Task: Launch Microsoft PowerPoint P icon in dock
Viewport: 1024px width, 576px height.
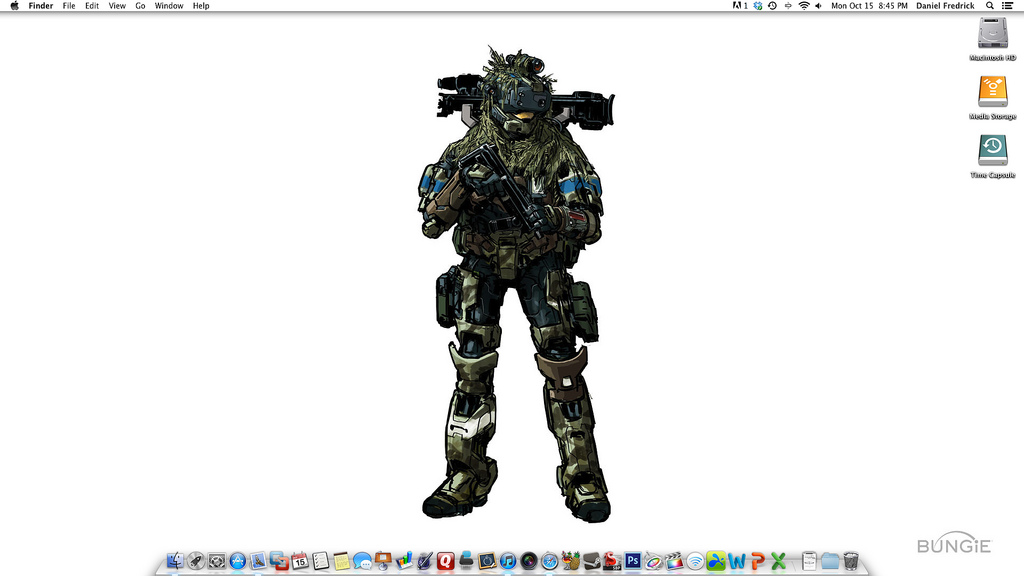Action: coord(758,560)
